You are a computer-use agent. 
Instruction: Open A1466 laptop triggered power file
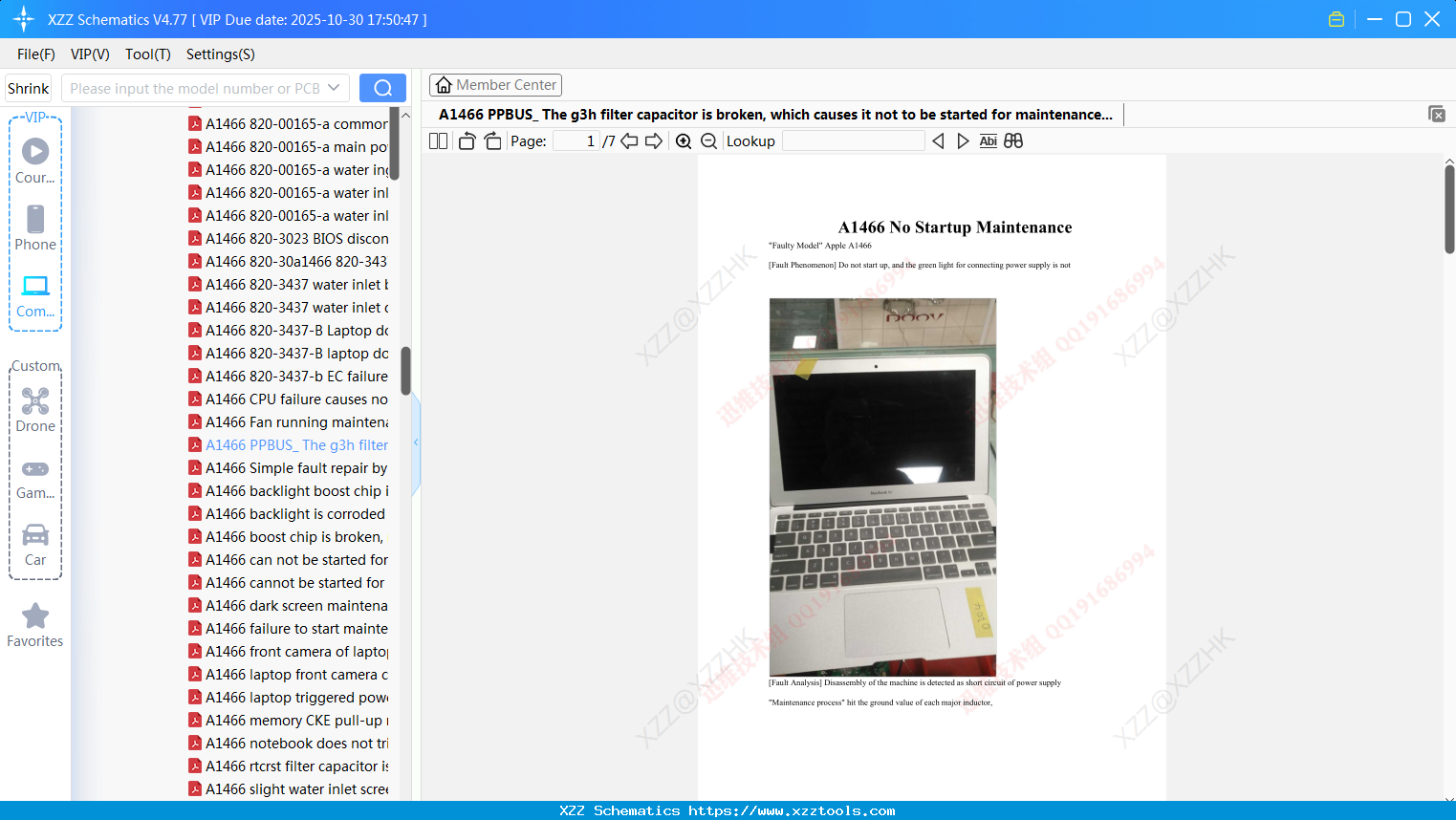[x=289, y=698]
